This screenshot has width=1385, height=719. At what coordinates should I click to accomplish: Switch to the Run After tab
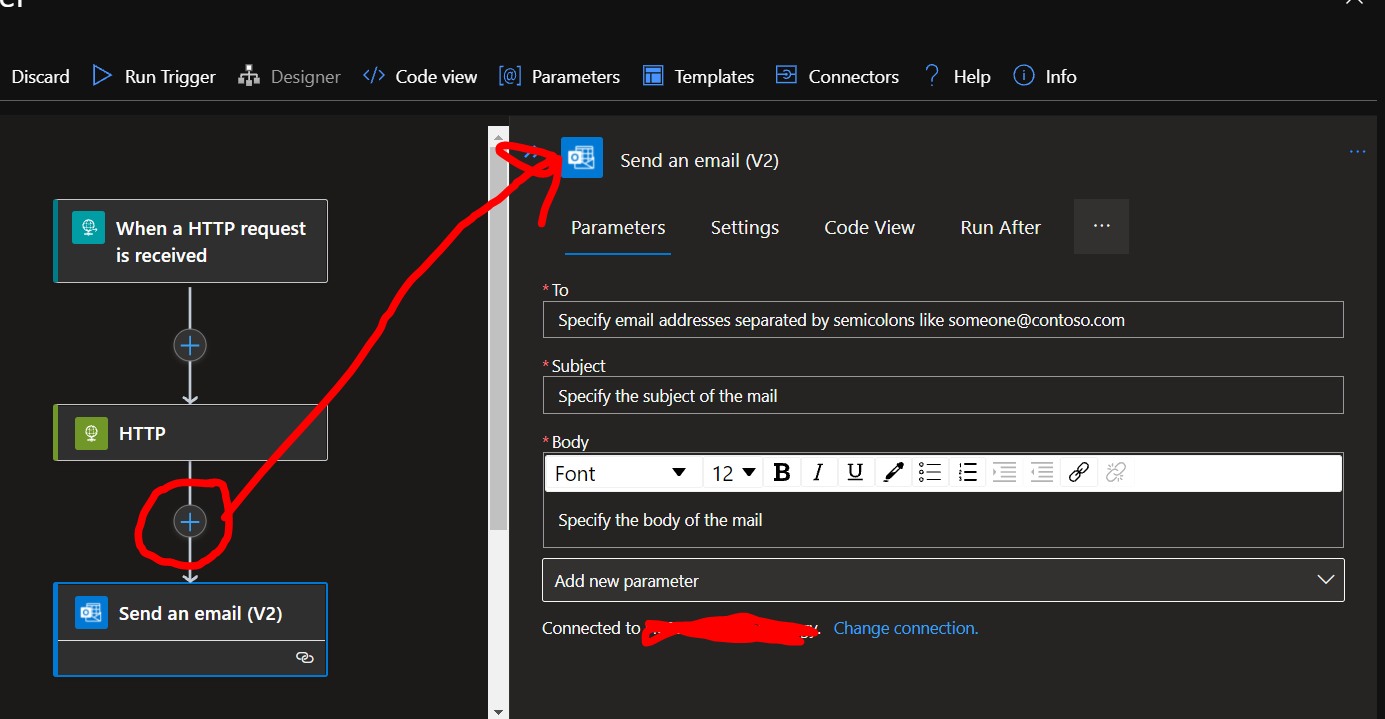click(x=1000, y=227)
